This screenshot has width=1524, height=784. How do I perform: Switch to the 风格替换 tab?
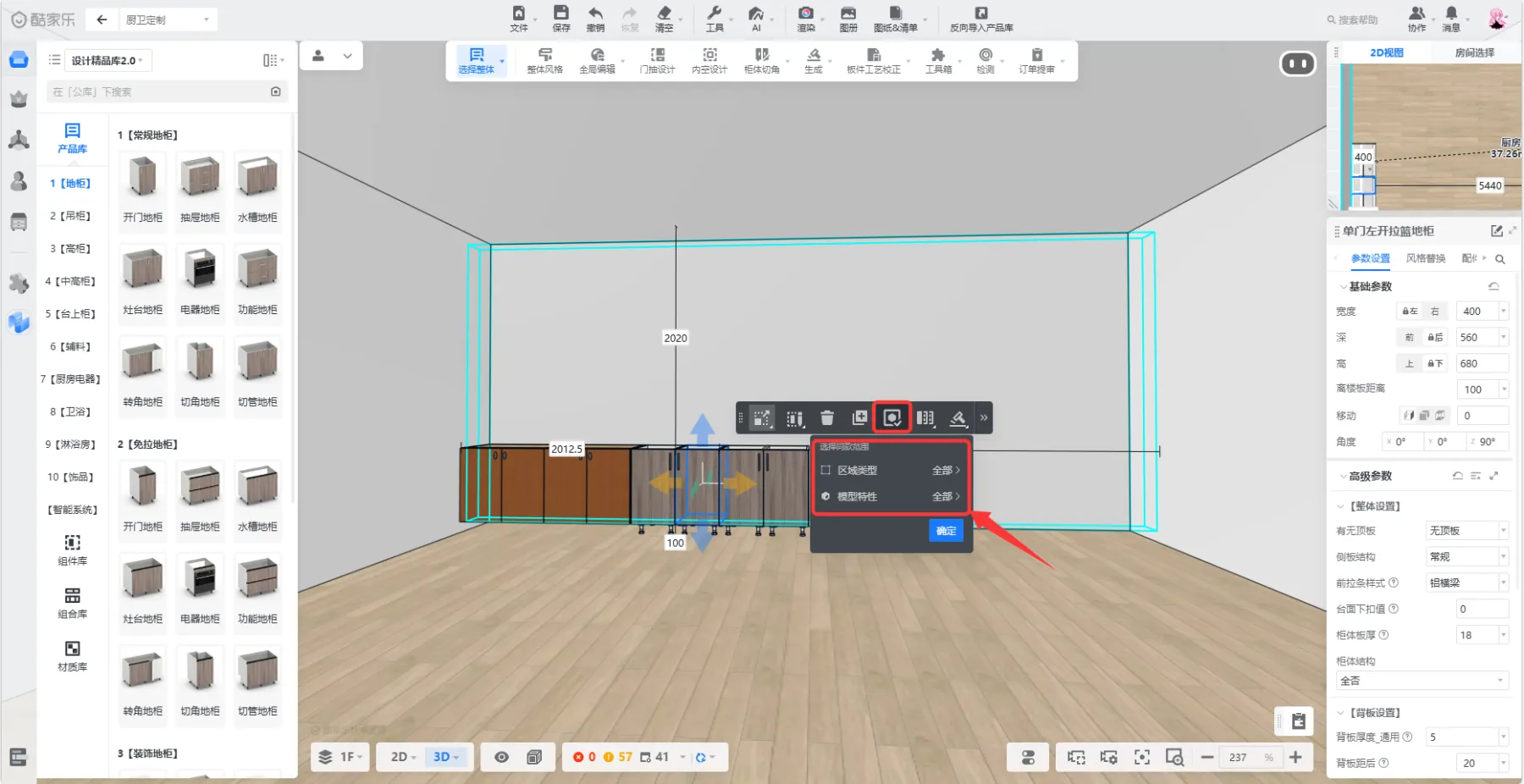(x=1425, y=258)
